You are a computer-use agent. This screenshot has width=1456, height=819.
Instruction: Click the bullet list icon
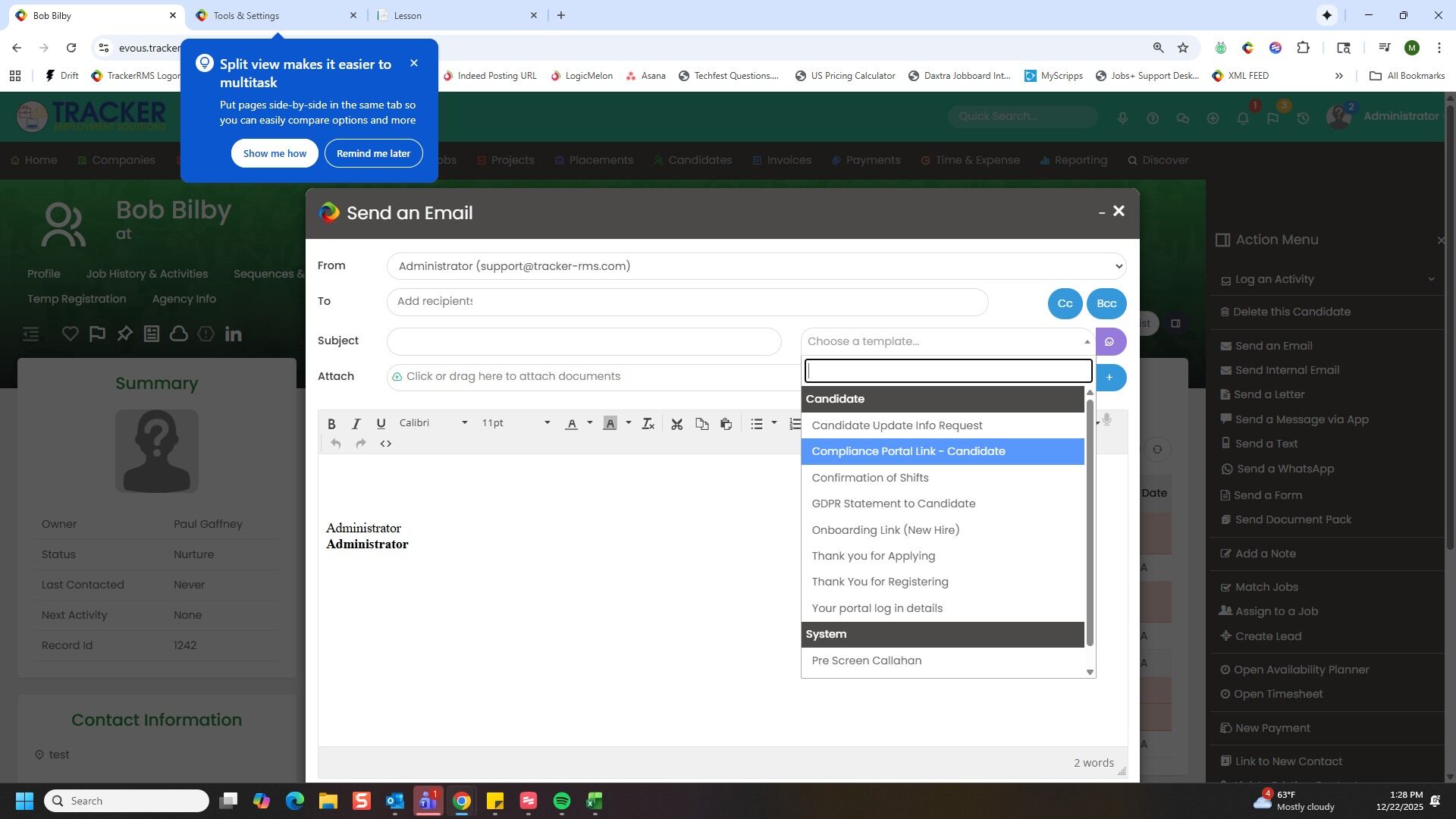click(x=756, y=424)
